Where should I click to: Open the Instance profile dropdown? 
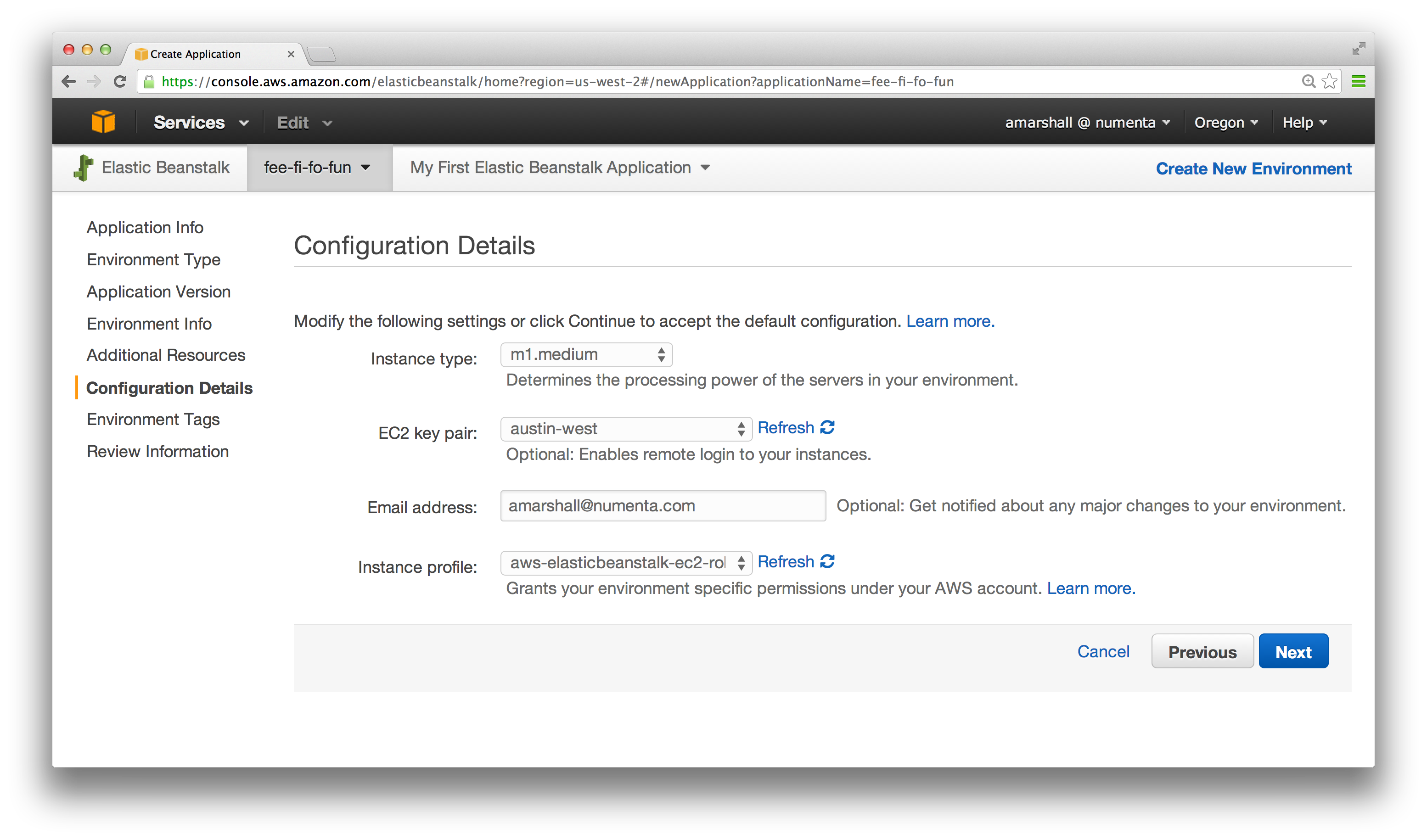click(x=626, y=563)
